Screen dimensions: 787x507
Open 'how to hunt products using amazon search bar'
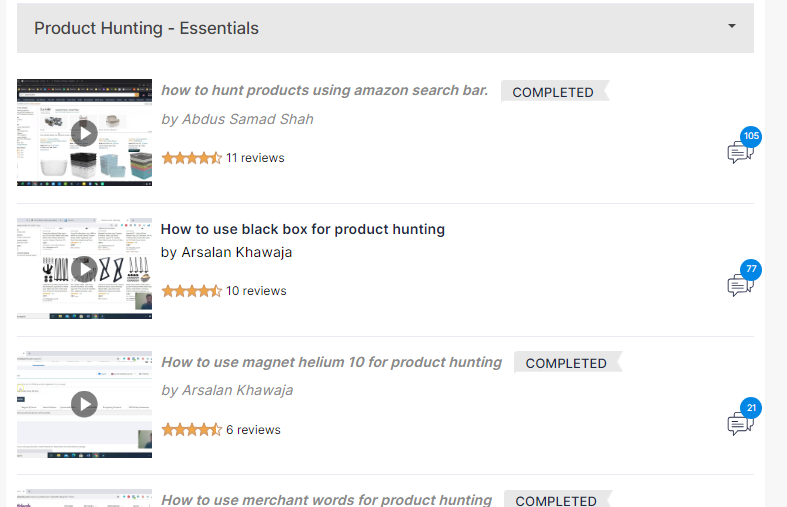(324, 90)
